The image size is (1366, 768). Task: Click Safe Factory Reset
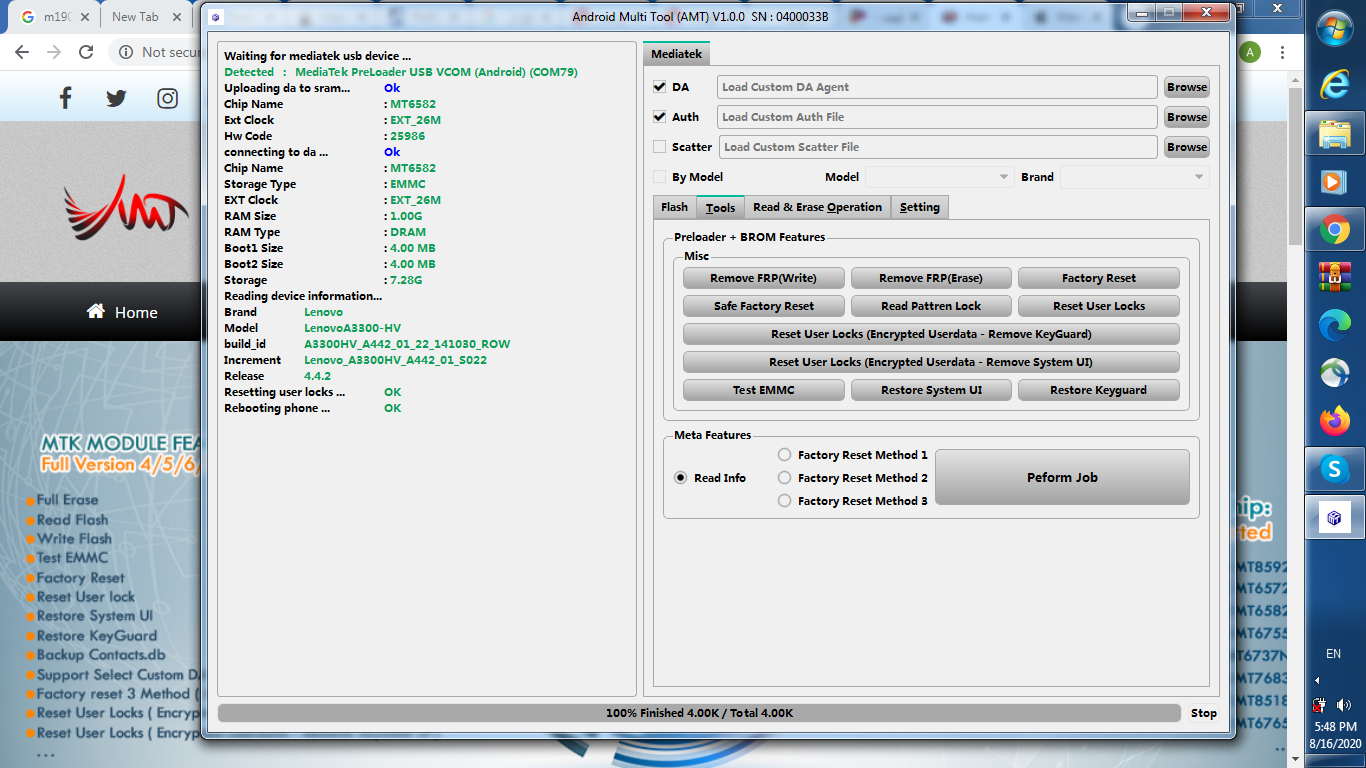coord(764,306)
